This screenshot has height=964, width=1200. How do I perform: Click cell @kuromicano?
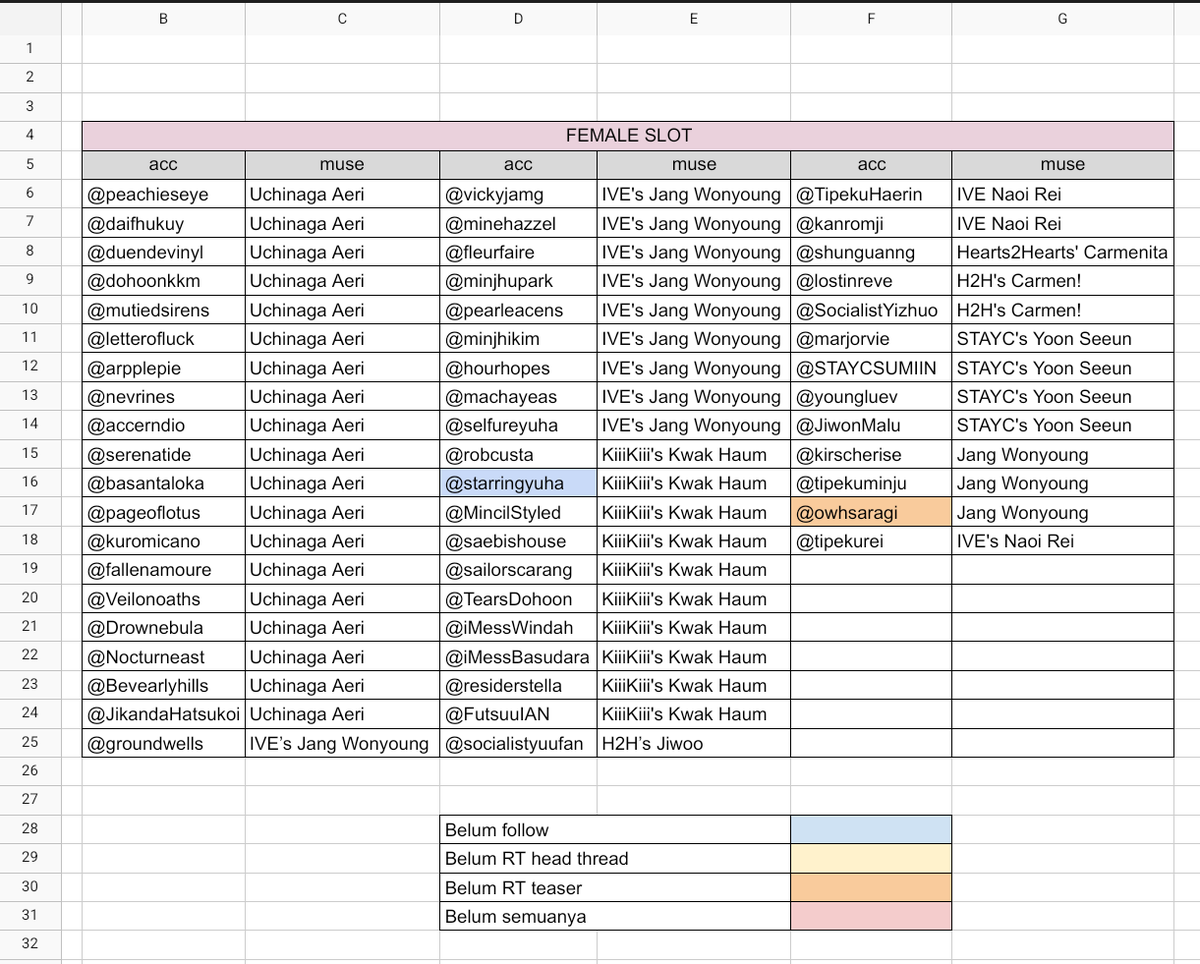[x=164, y=541]
